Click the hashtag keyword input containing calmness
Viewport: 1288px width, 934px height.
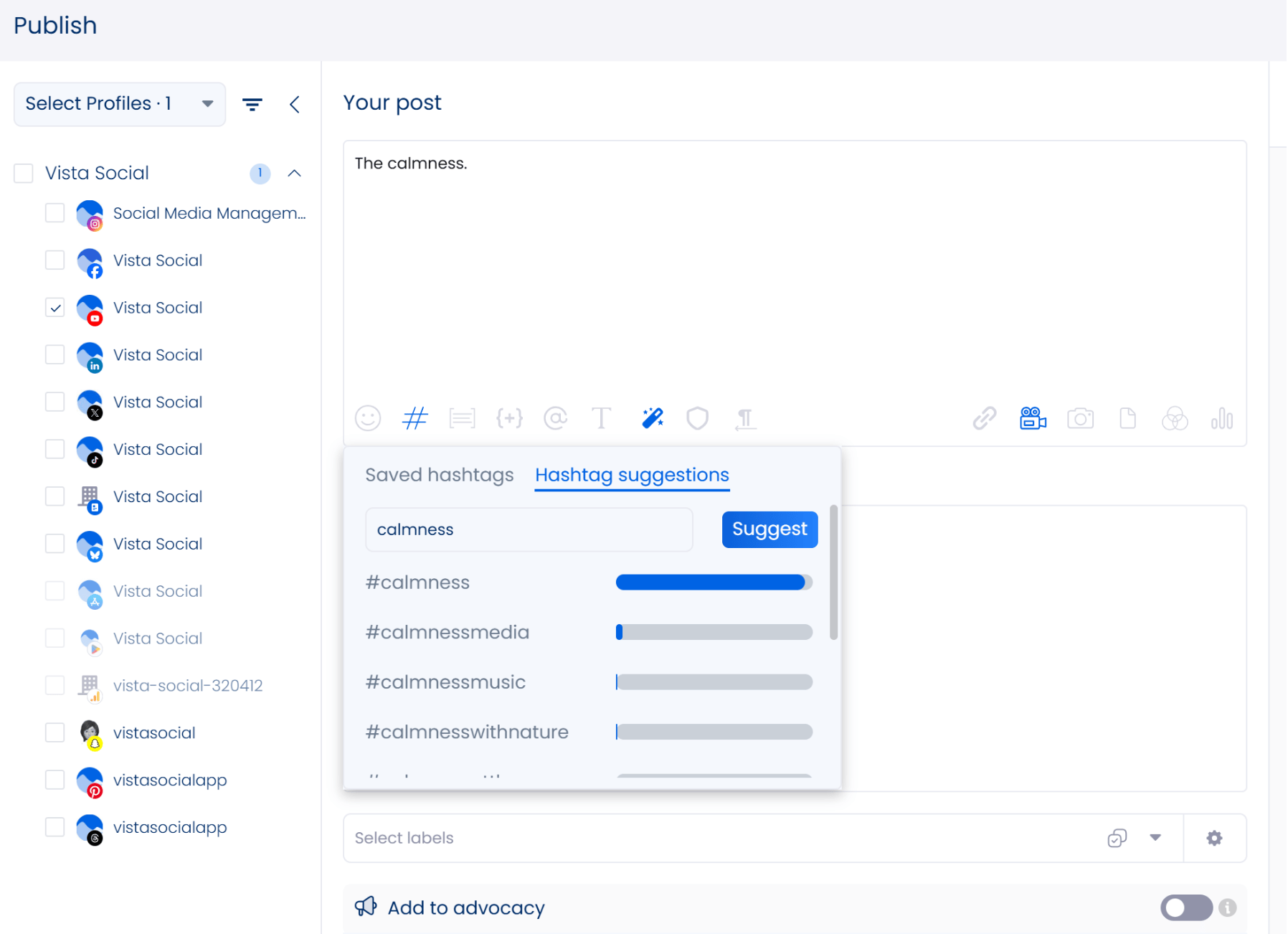529,530
